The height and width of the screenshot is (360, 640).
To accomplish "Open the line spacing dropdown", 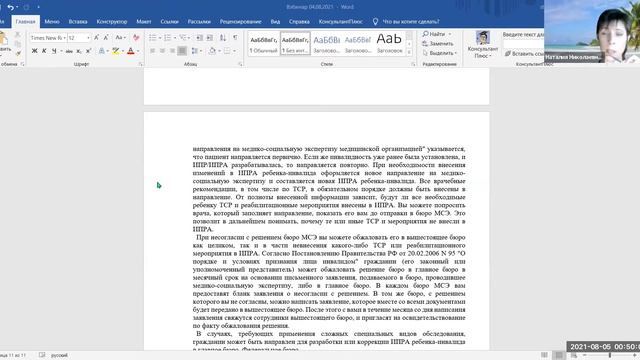I will 196,51.
